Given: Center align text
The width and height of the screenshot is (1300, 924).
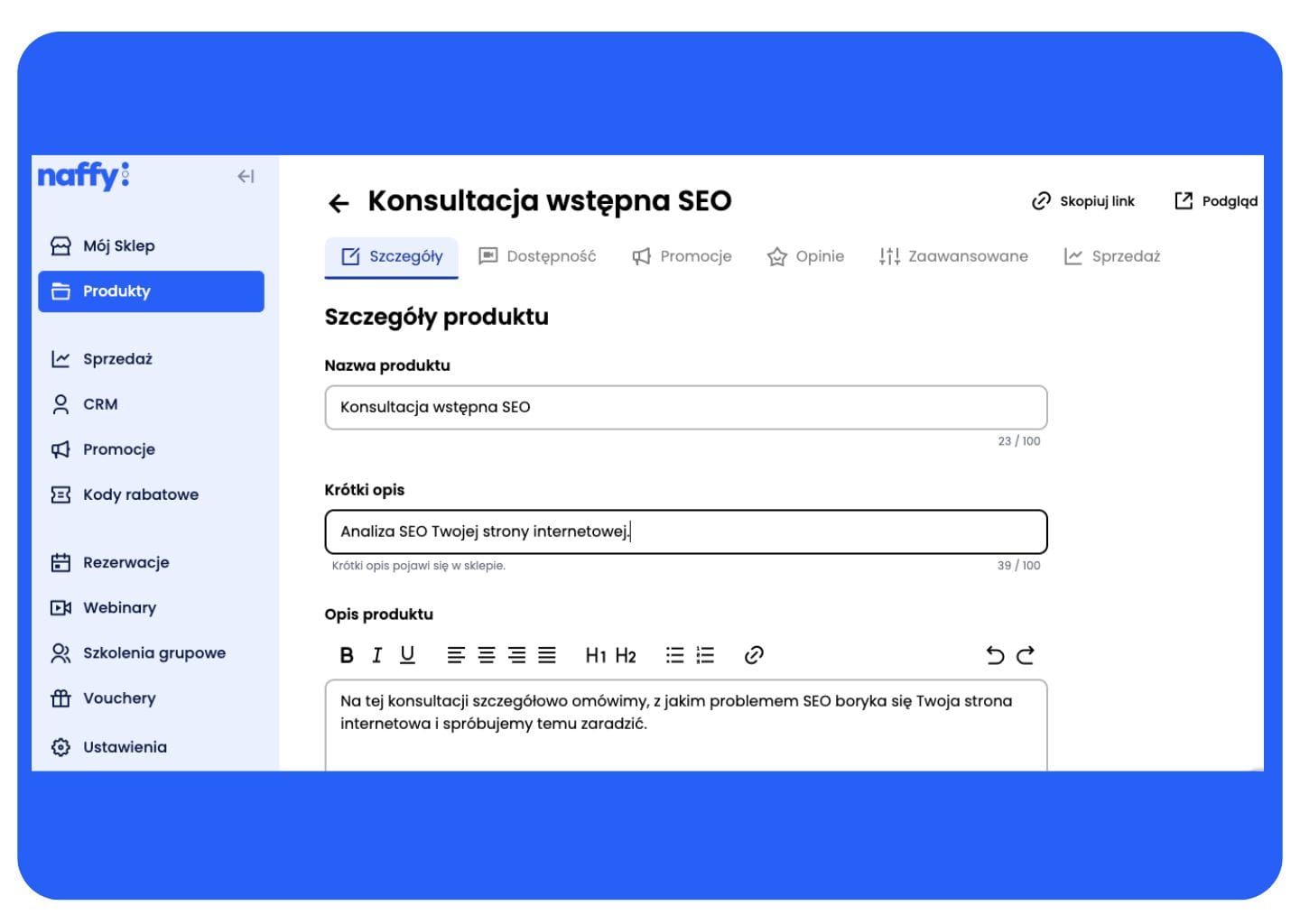Looking at the screenshot, I should pyautogui.click(x=487, y=655).
